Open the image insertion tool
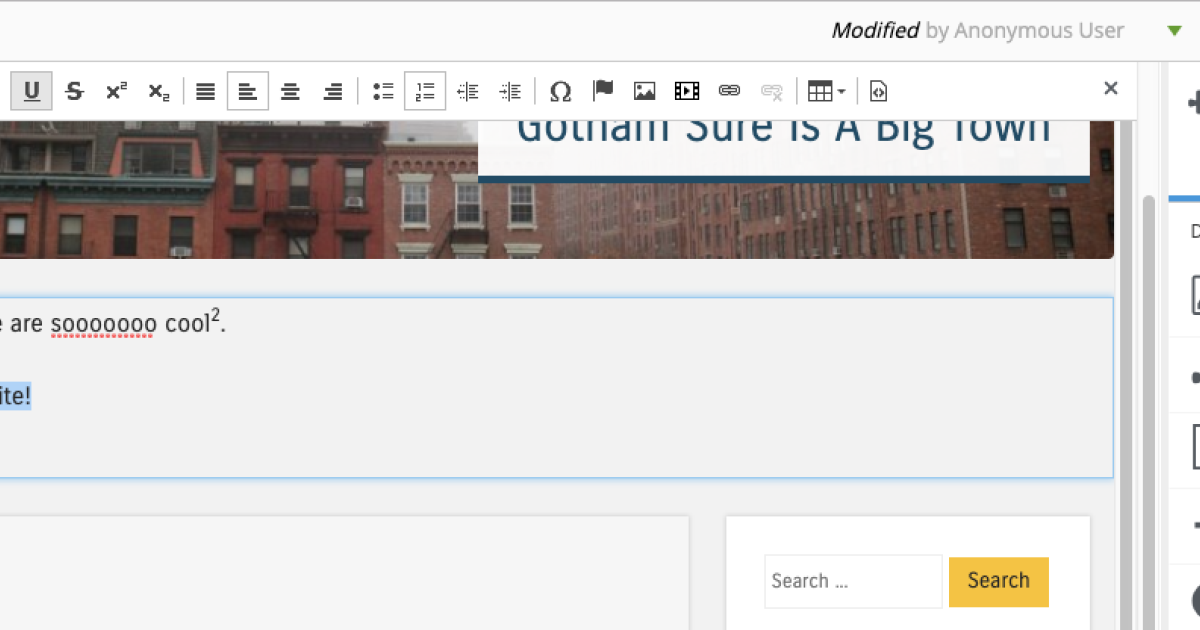1200x630 pixels. [x=644, y=91]
